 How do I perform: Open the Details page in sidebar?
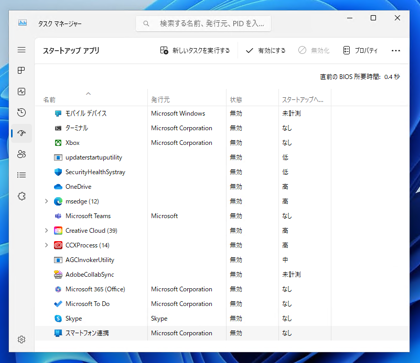click(x=22, y=175)
